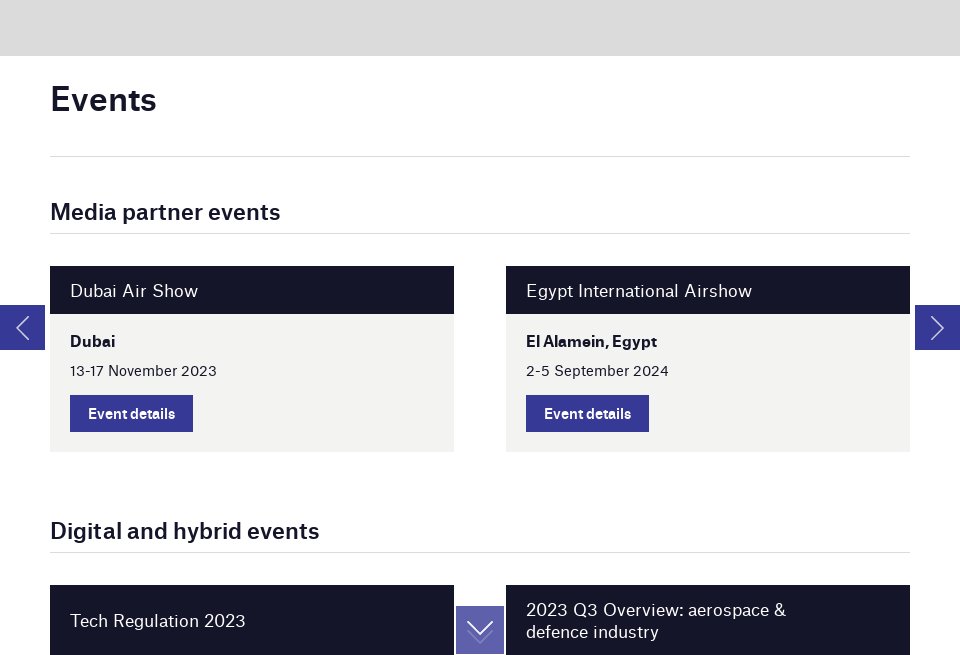Click the 13-17 November 2023 date
960x655 pixels.
pos(143,371)
